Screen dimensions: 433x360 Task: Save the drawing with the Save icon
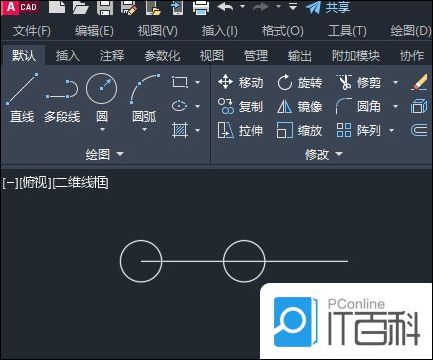coord(105,7)
